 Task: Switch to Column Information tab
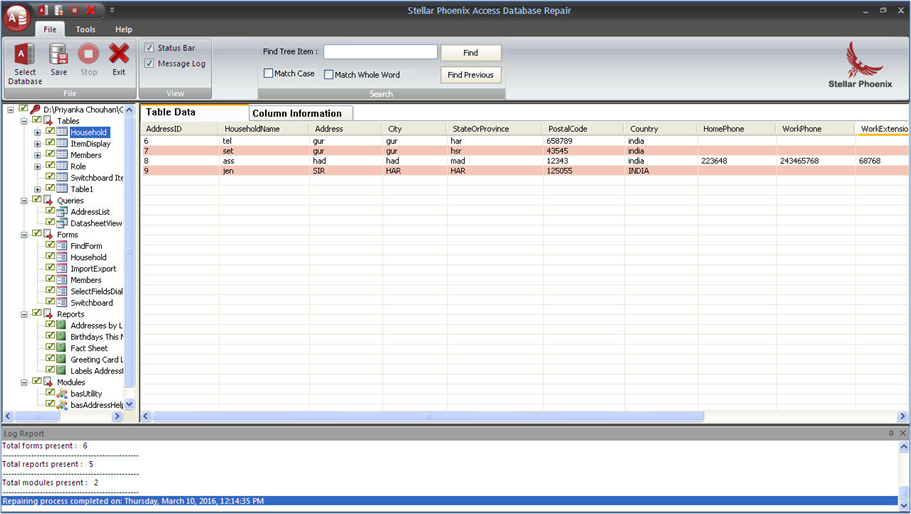301,113
